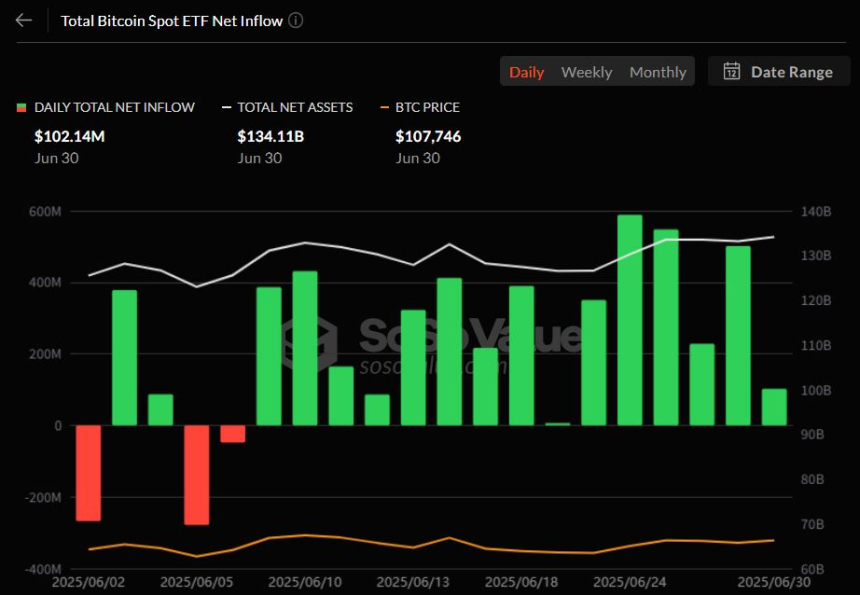Hide the TOTAL NET ASSETS series label
The height and width of the screenshot is (595, 860).
click(294, 107)
